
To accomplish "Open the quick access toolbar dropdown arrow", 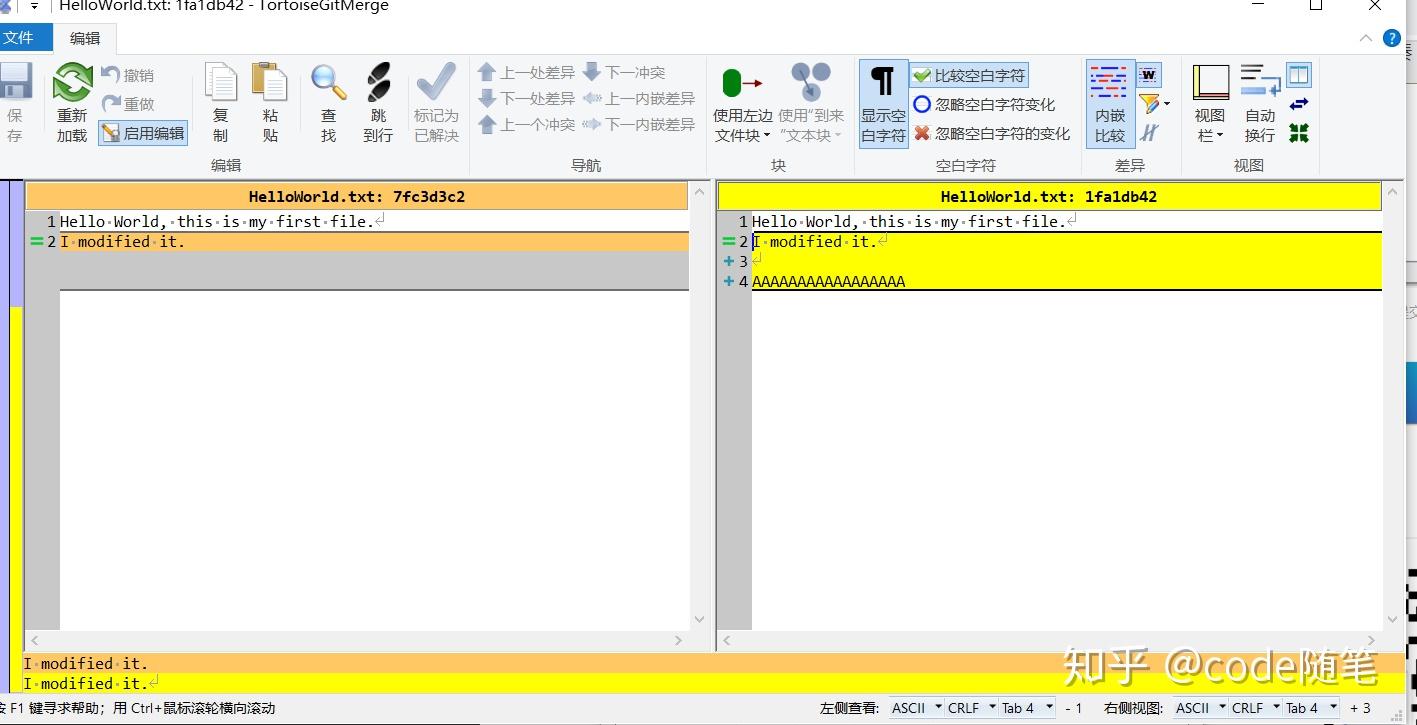I will click(x=33, y=6).
